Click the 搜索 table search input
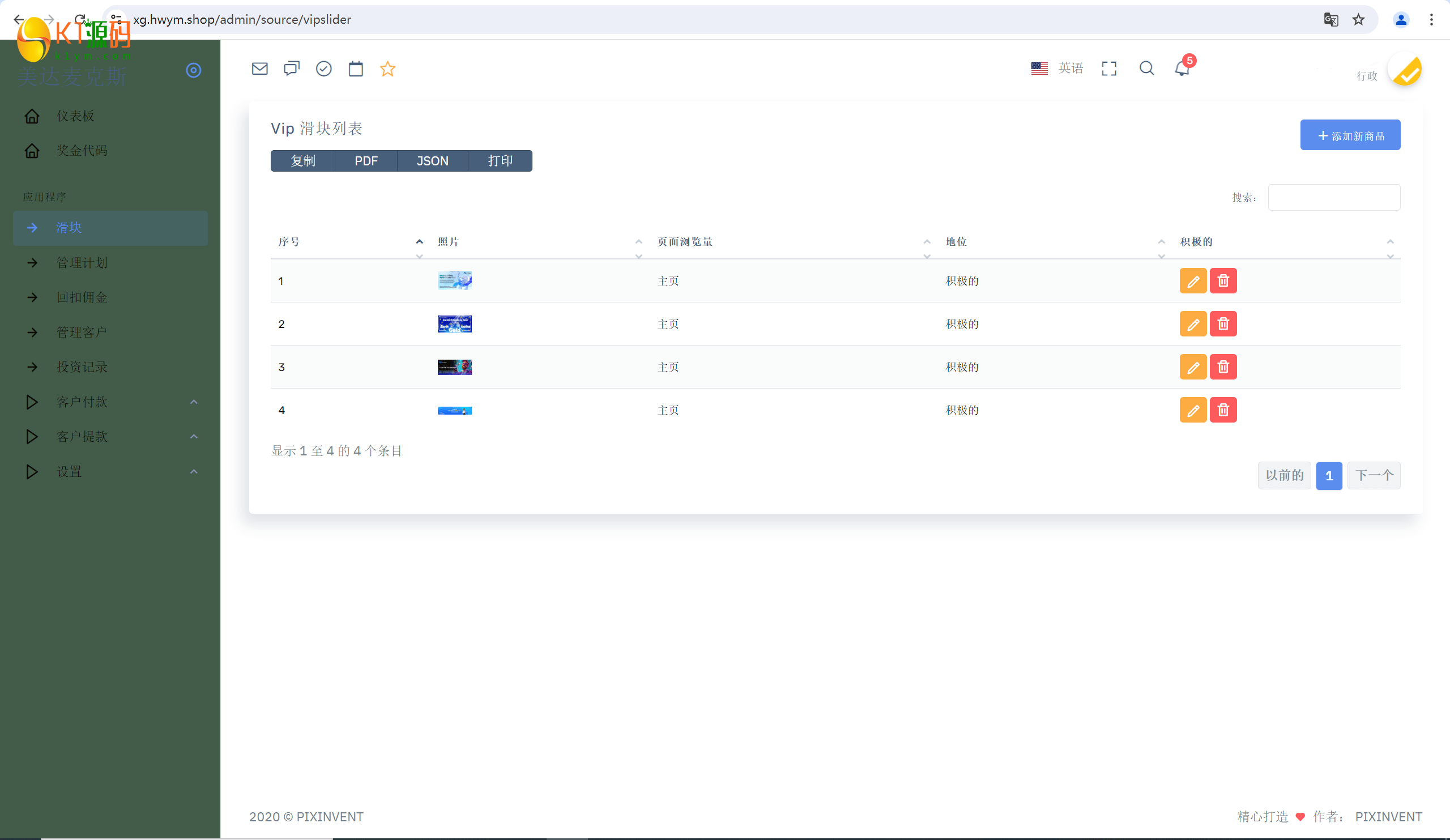This screenshot has width=1450, height=840. [1334, 197]
